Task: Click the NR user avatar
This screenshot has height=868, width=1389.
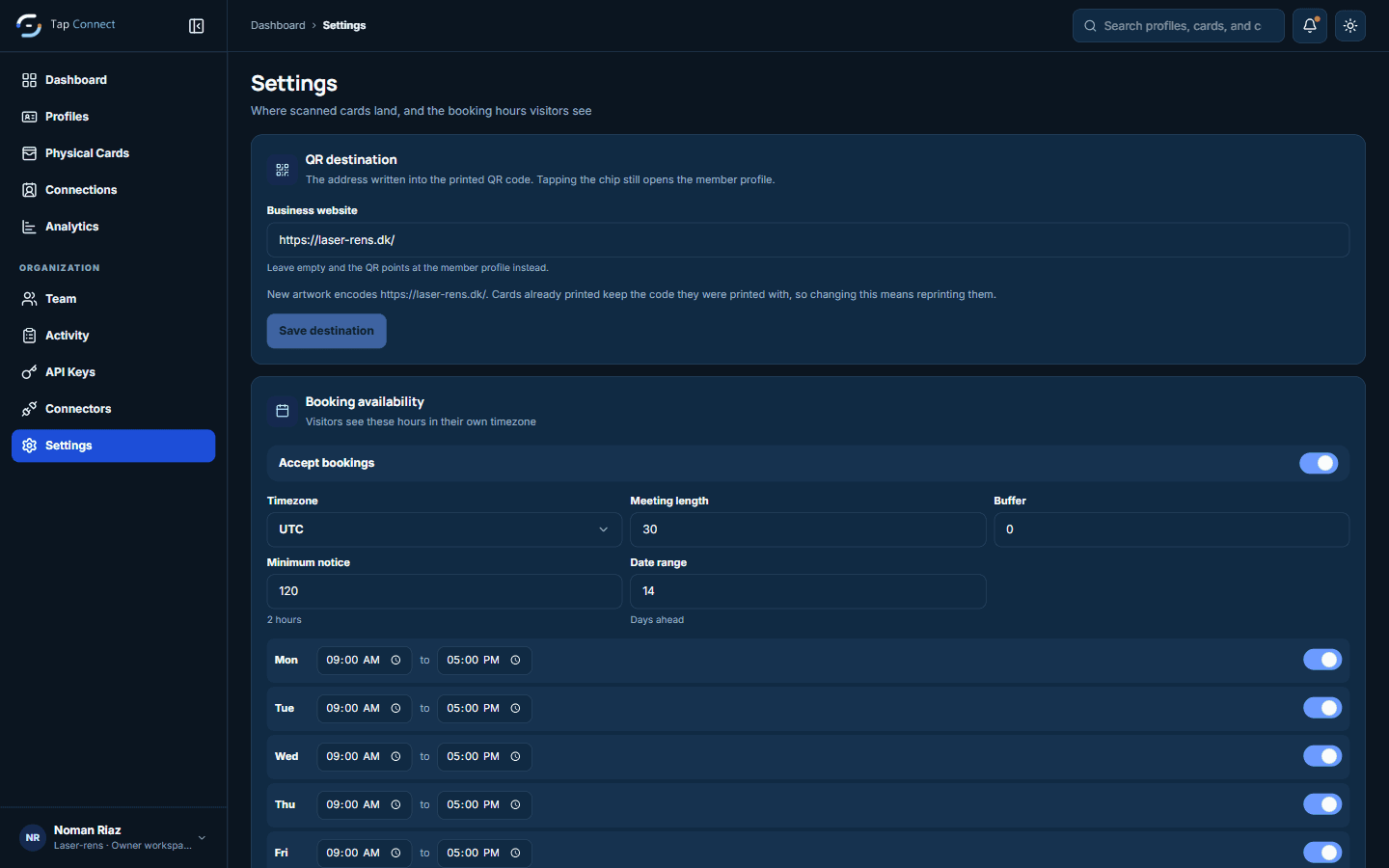Action: click(33, 837)
